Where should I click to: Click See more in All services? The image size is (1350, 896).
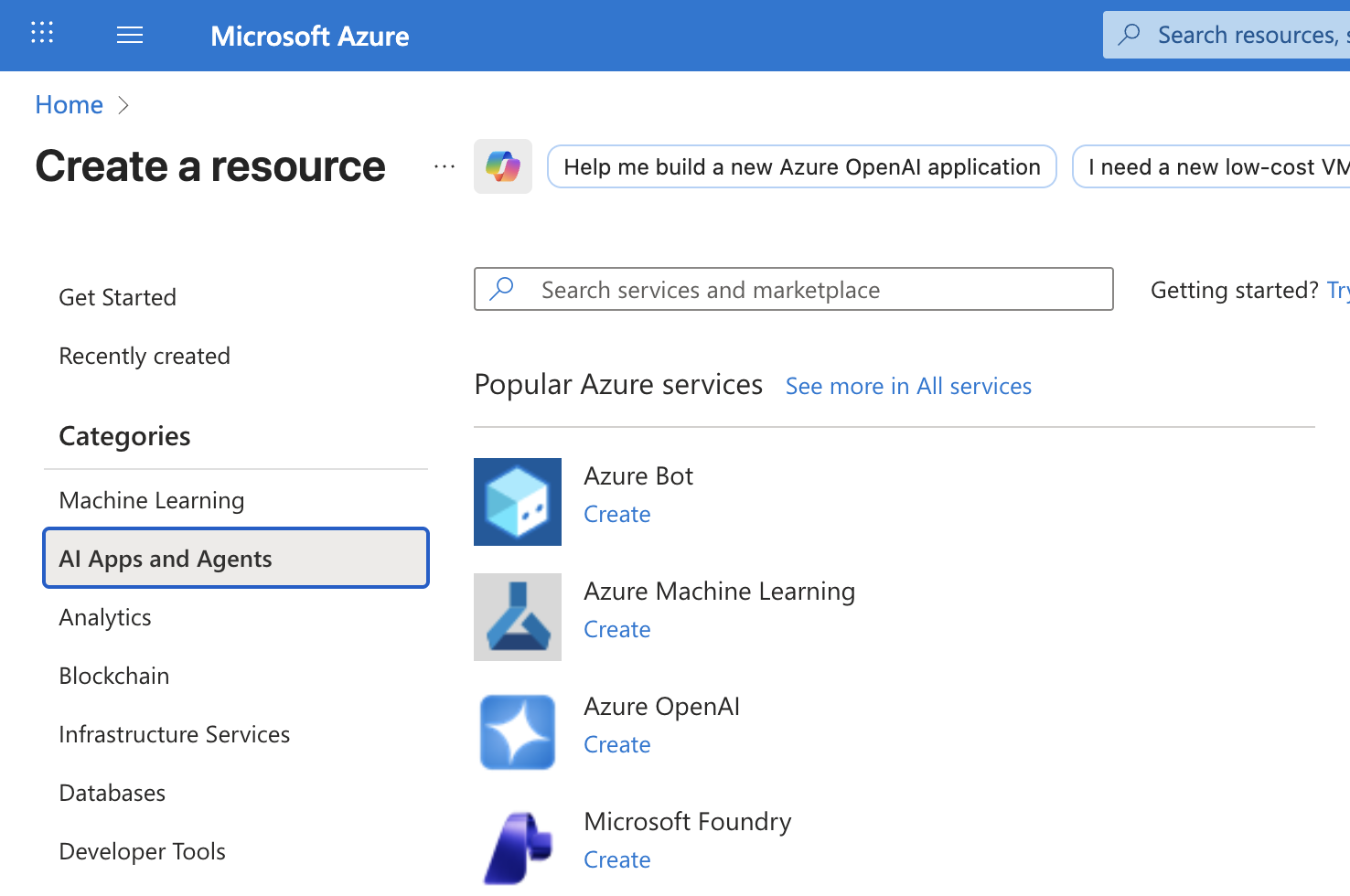point(908,386)
